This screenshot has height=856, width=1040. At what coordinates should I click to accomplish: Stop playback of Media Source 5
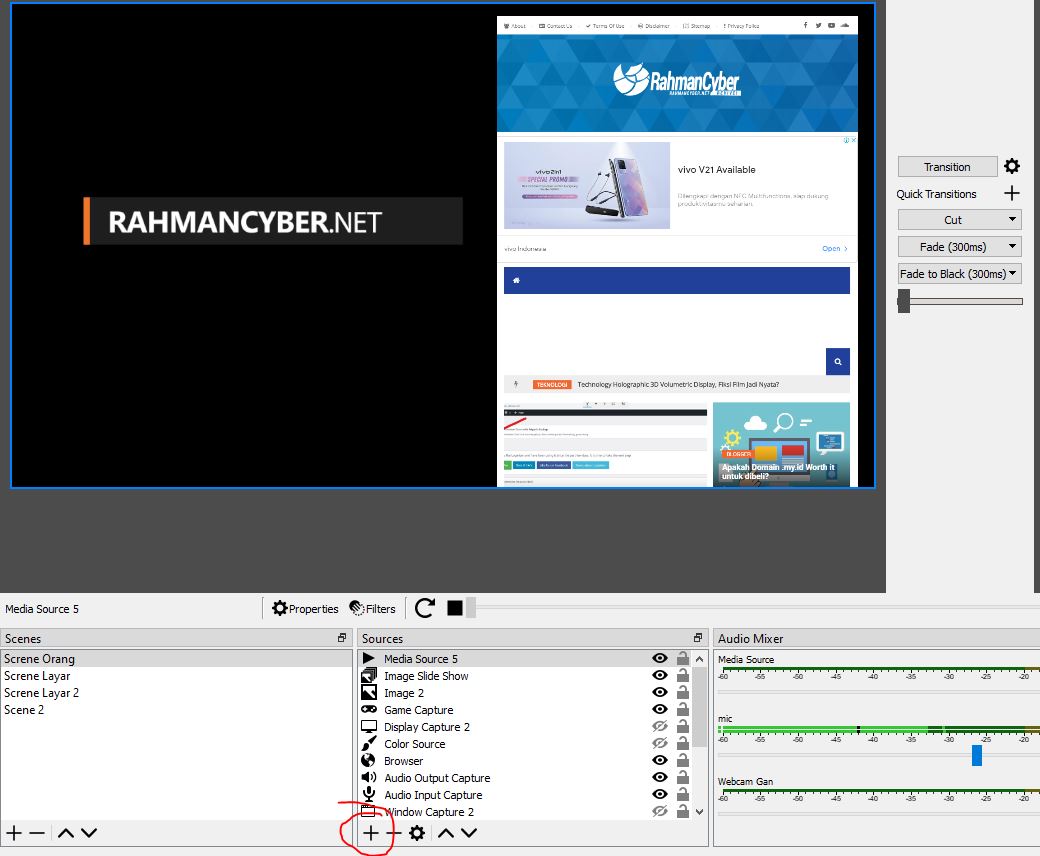click(x=455, y=607)
